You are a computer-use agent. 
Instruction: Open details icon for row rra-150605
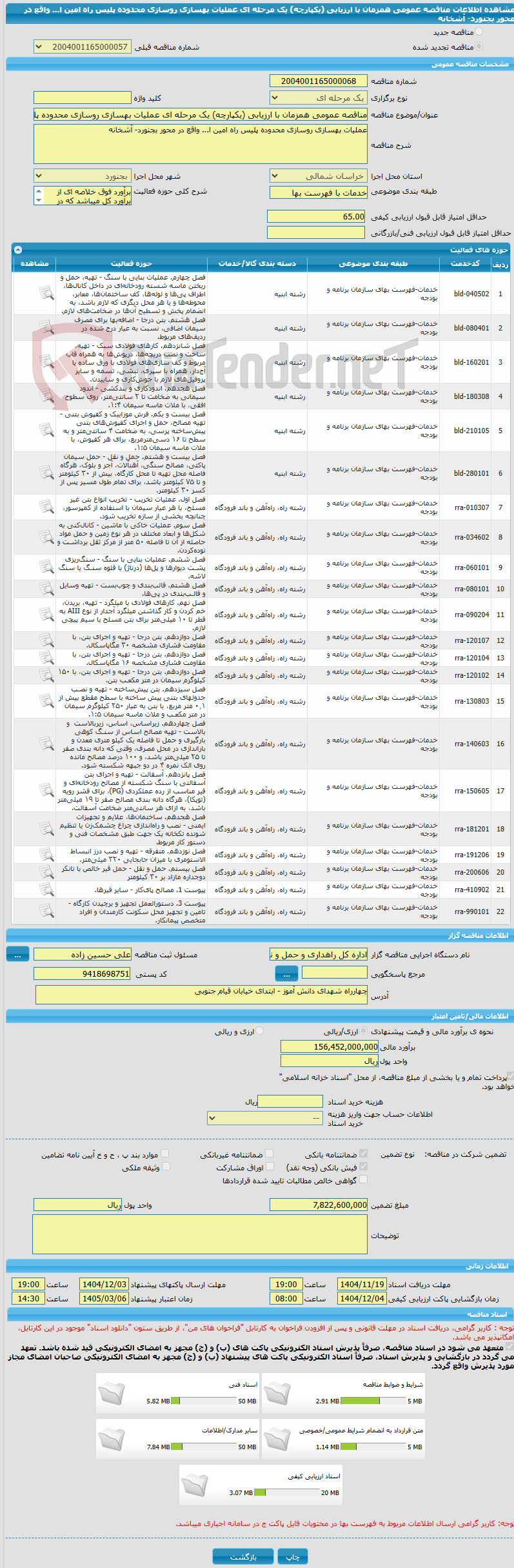46,791
